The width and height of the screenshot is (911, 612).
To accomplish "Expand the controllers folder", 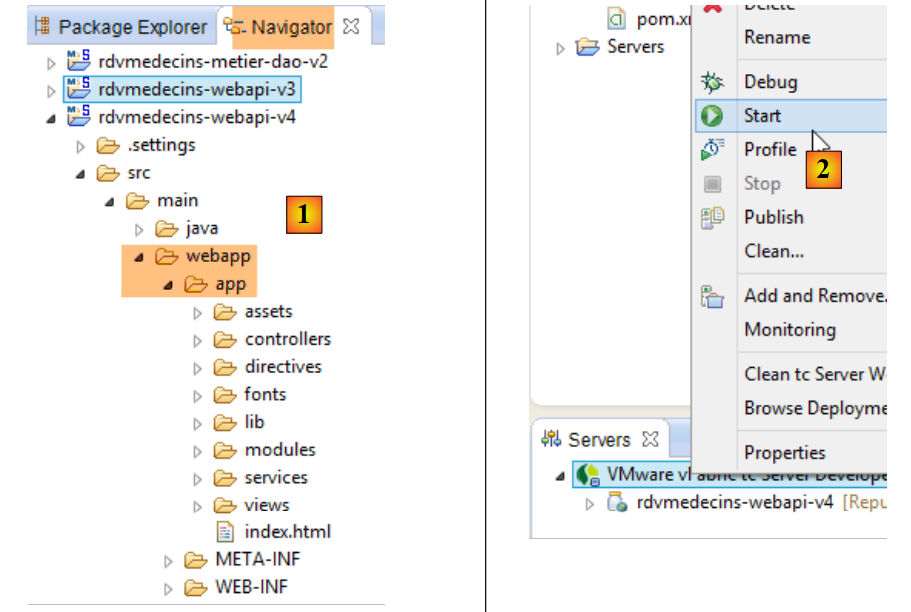I will (197, 340).
